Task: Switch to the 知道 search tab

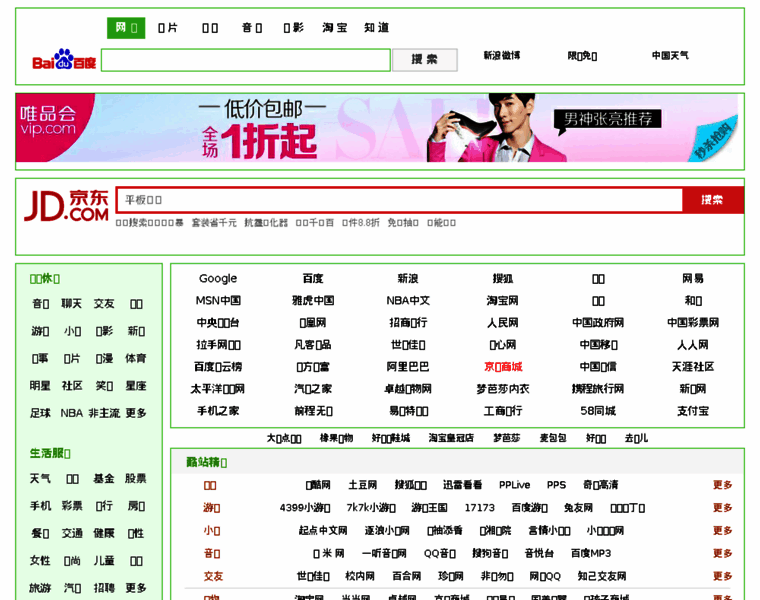Action: coord(377,28)
